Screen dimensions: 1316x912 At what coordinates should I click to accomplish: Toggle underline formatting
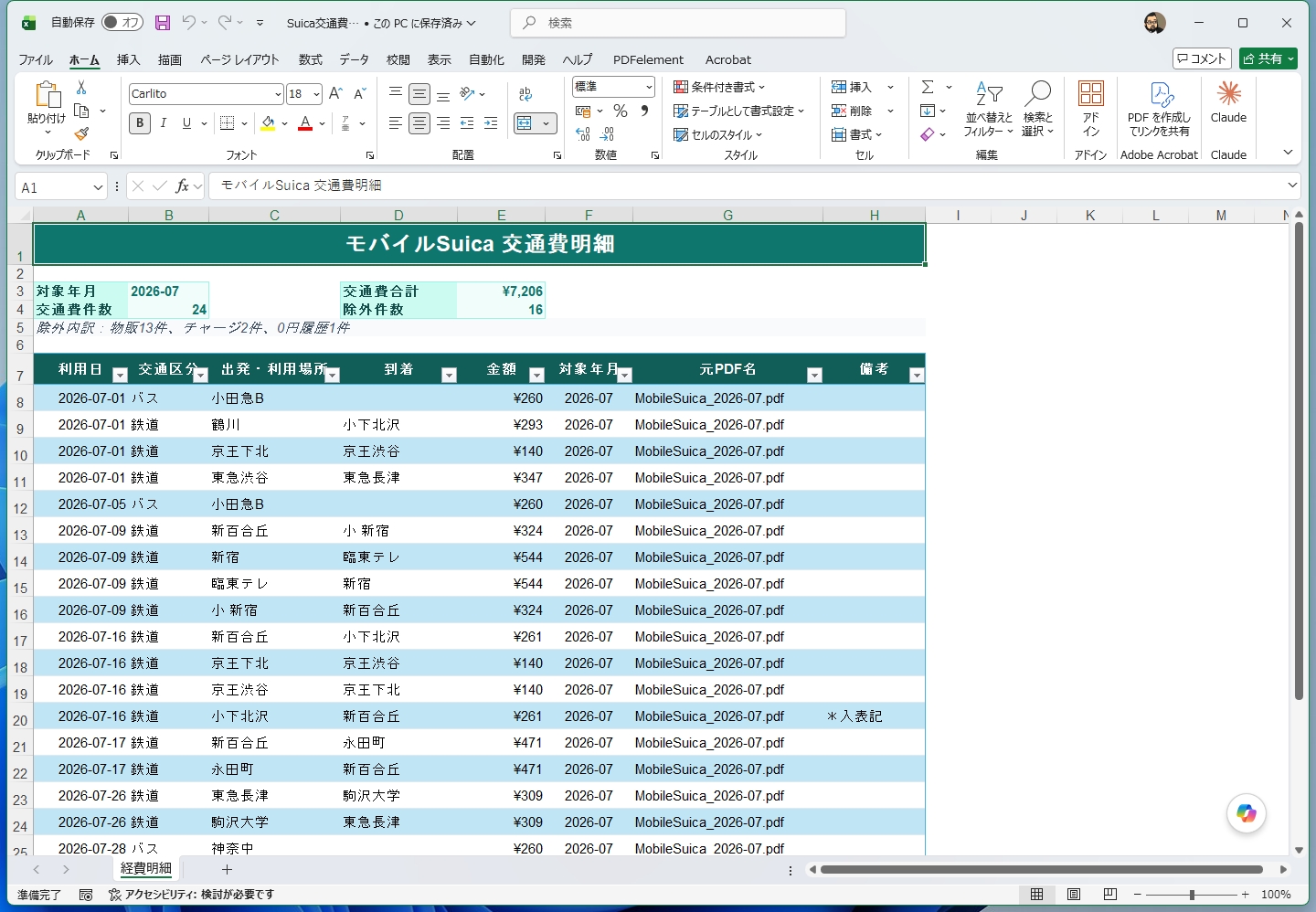point(186,123)
